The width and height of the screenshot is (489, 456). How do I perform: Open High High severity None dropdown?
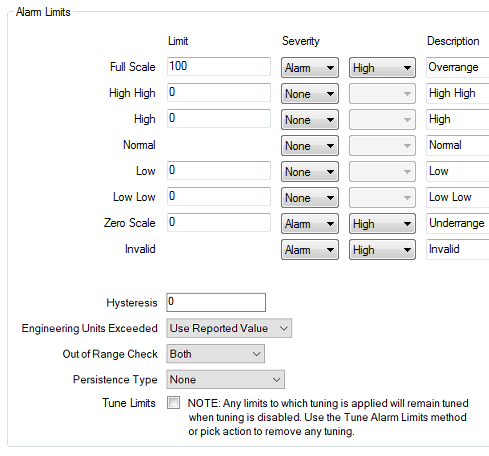pos(310,94)
